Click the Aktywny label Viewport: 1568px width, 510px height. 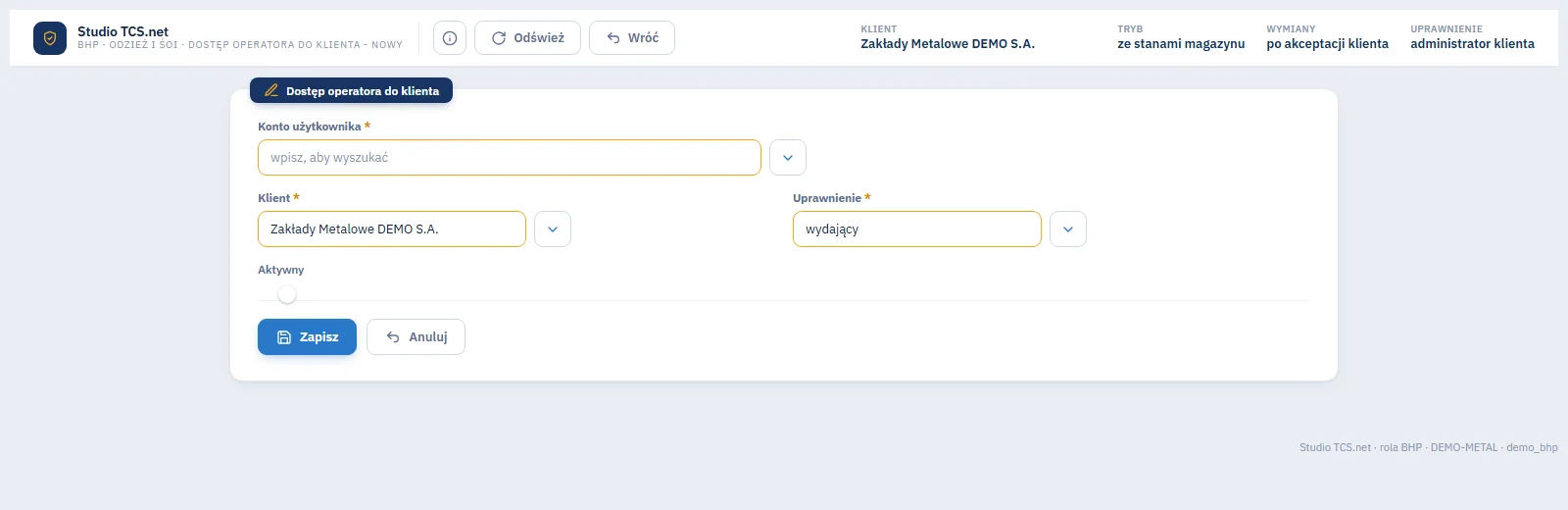281,270
